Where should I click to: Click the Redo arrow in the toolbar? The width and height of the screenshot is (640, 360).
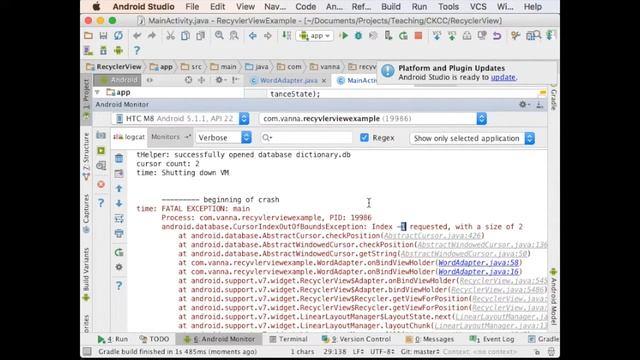coord(151,36)
